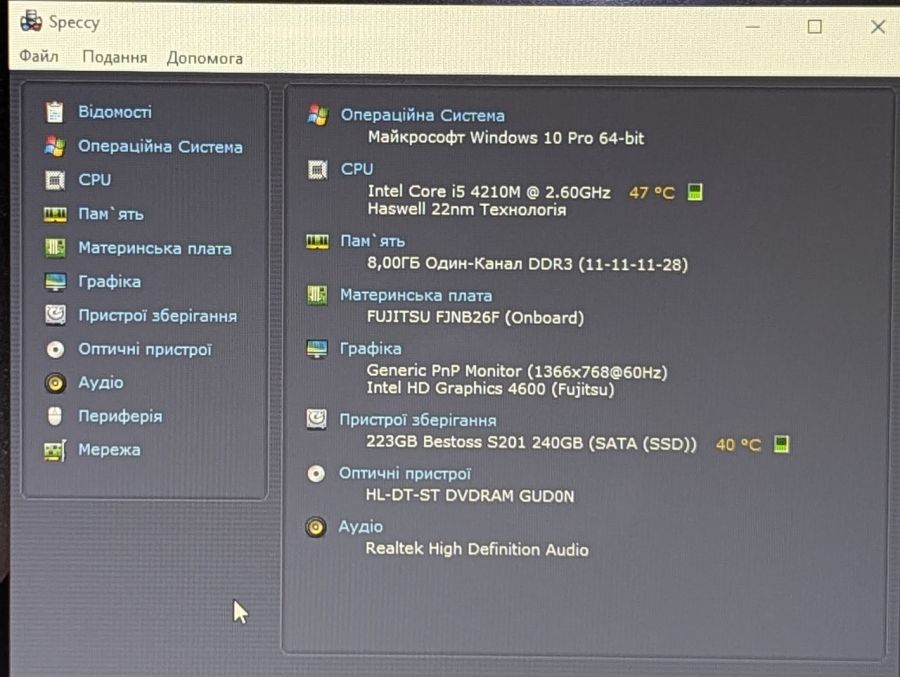Open Пристрої зберігання from sidebar
This screenshot has height=677, width=900.
(x=158, y=315)
